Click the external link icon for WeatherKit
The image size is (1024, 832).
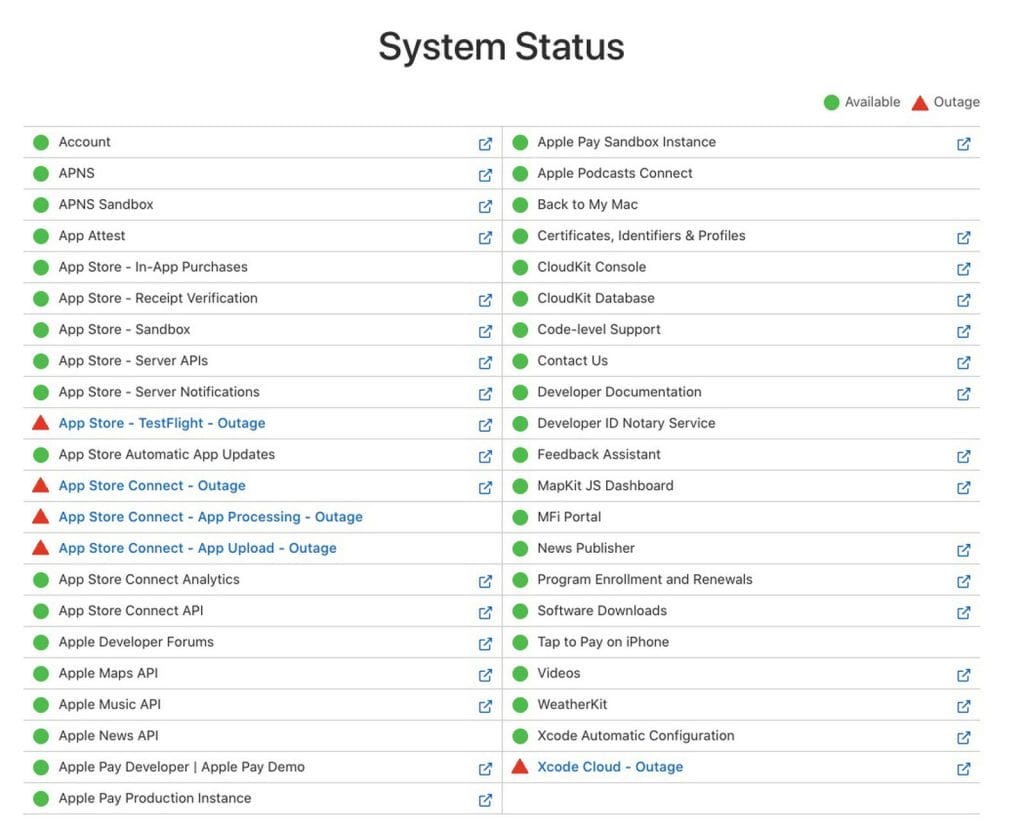pos(964,706)
